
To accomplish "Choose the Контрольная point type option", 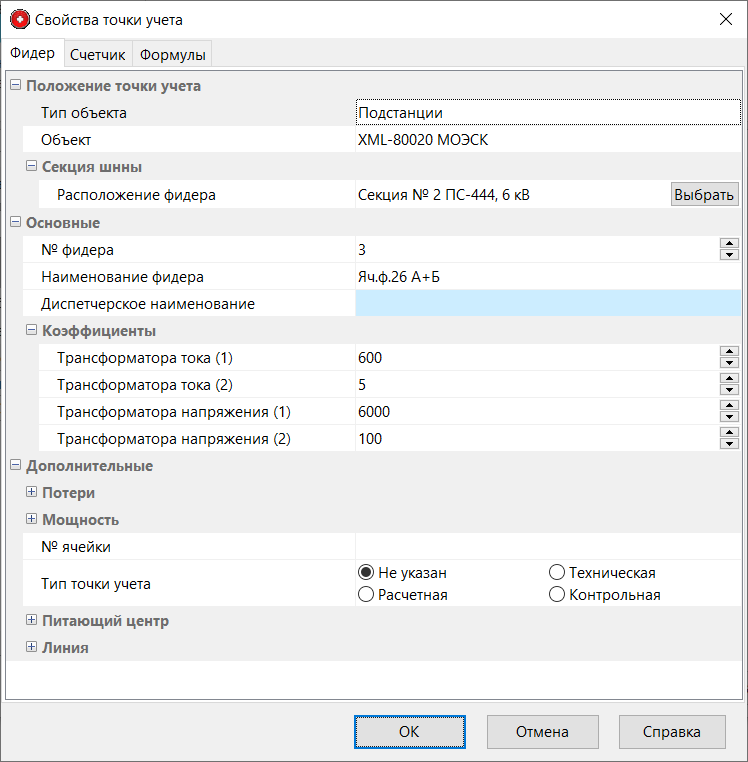I will 557,595.
